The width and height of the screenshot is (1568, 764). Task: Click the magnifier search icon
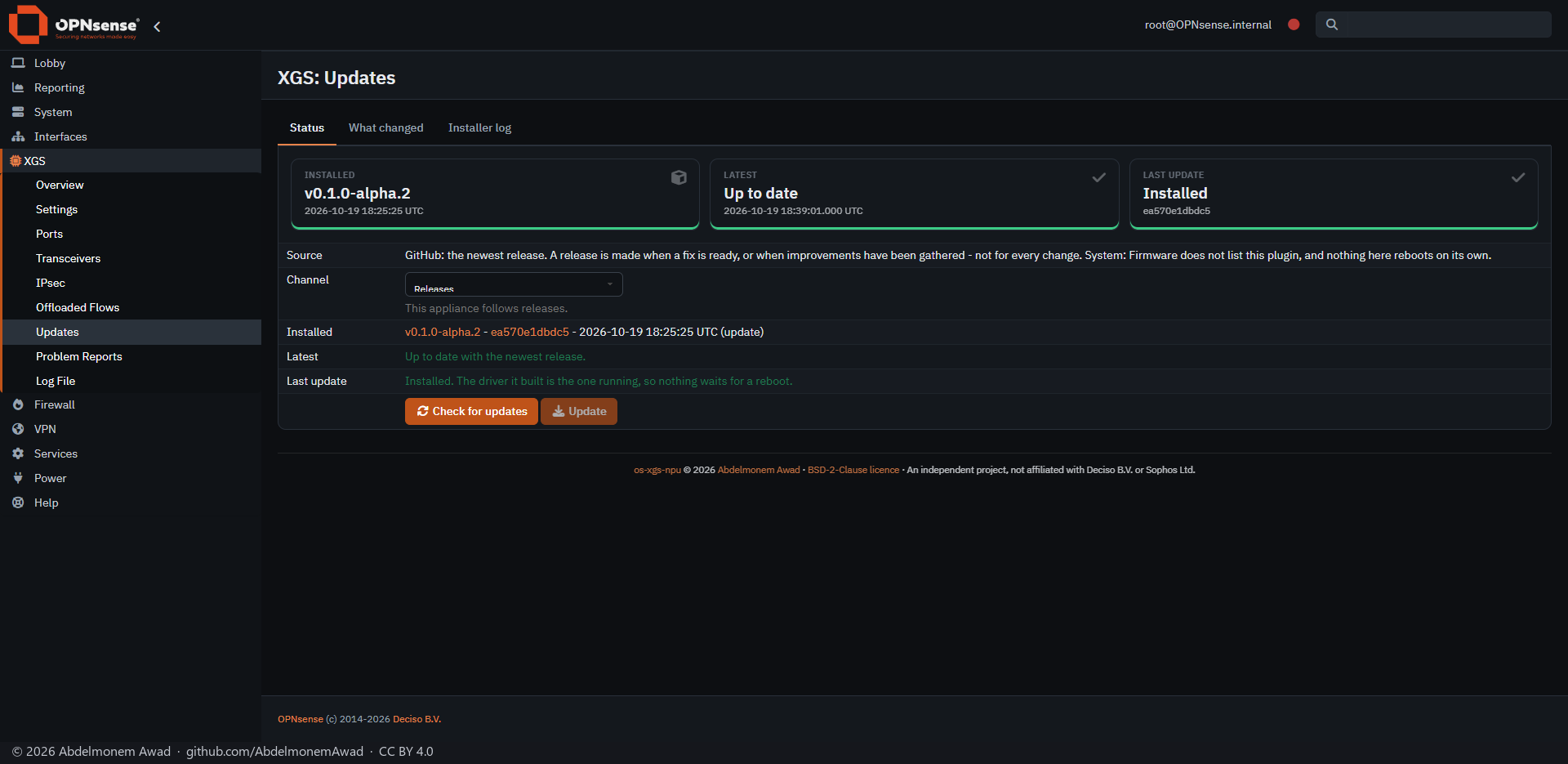click(x=1332, y=25)
